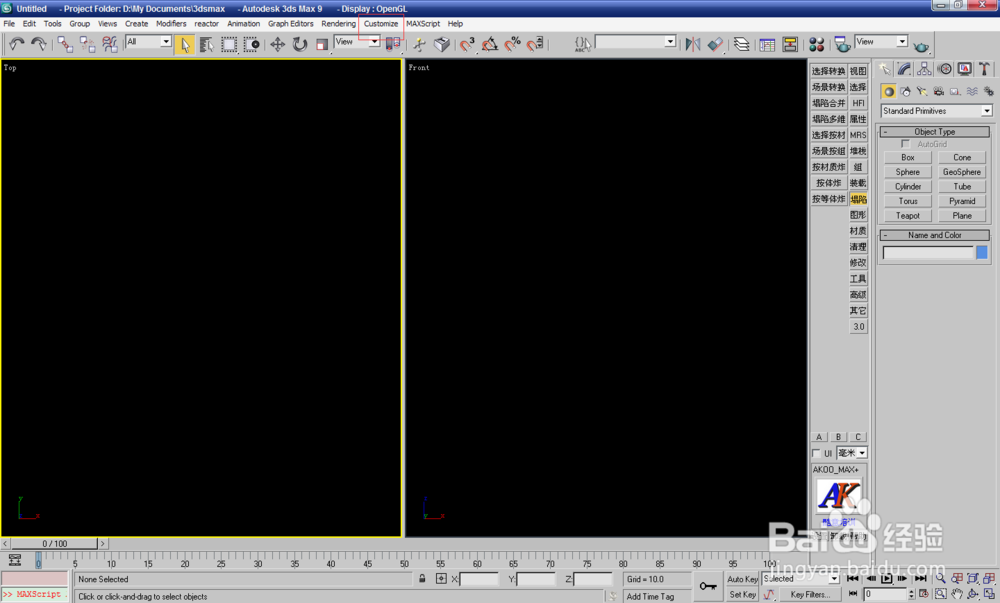1000x603 pixels.
Task: Click the object name input field
Action: pos(928,252)
